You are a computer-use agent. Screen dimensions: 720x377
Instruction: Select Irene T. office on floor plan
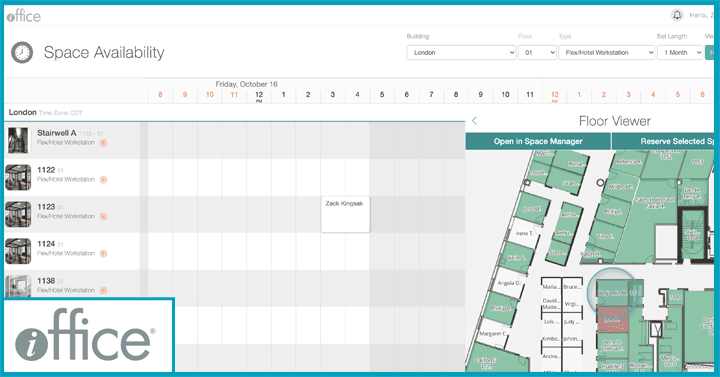click(525, 234)
